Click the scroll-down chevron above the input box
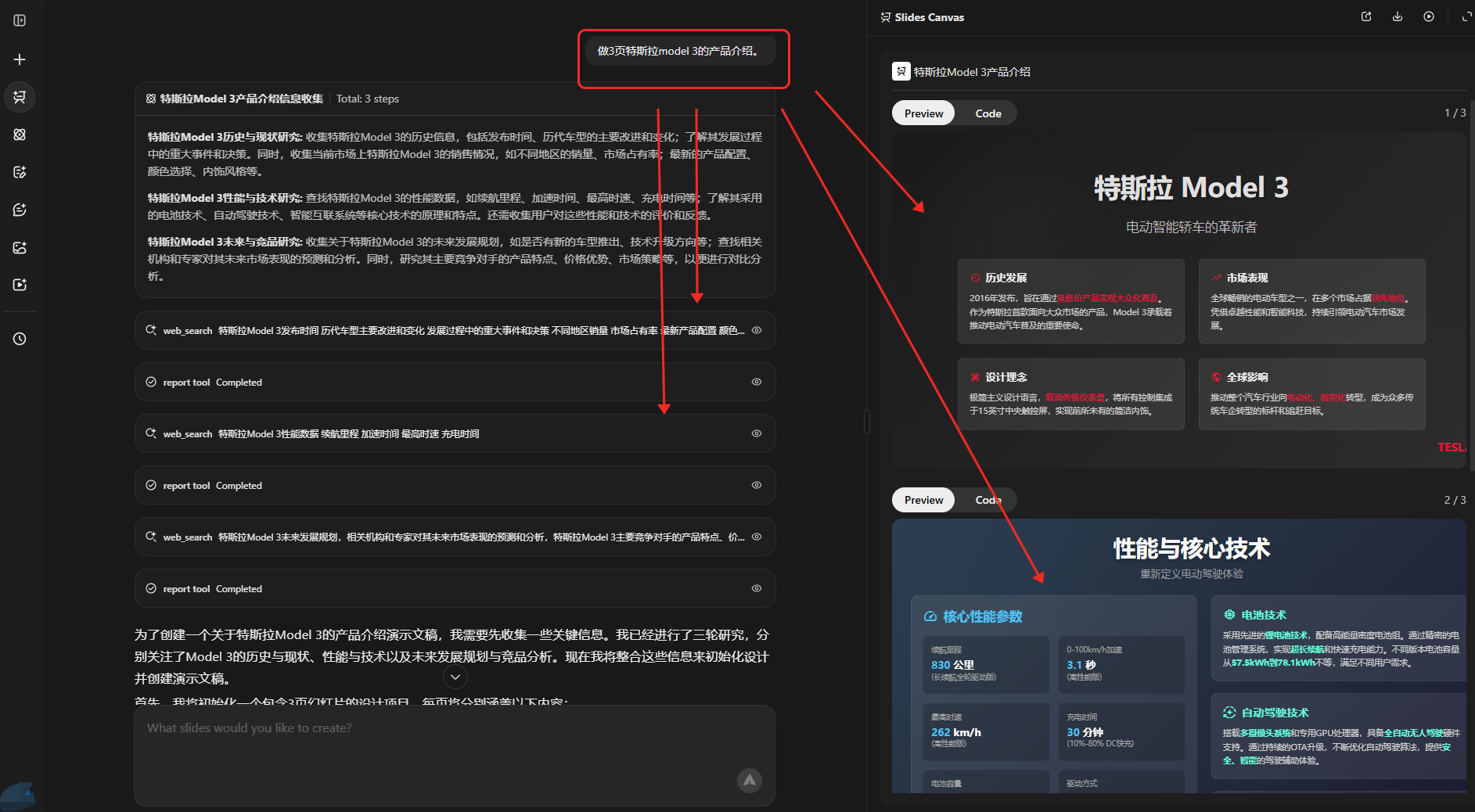Image resolution: width=1475 pixels, height=812 pixels. click(455, 677)
